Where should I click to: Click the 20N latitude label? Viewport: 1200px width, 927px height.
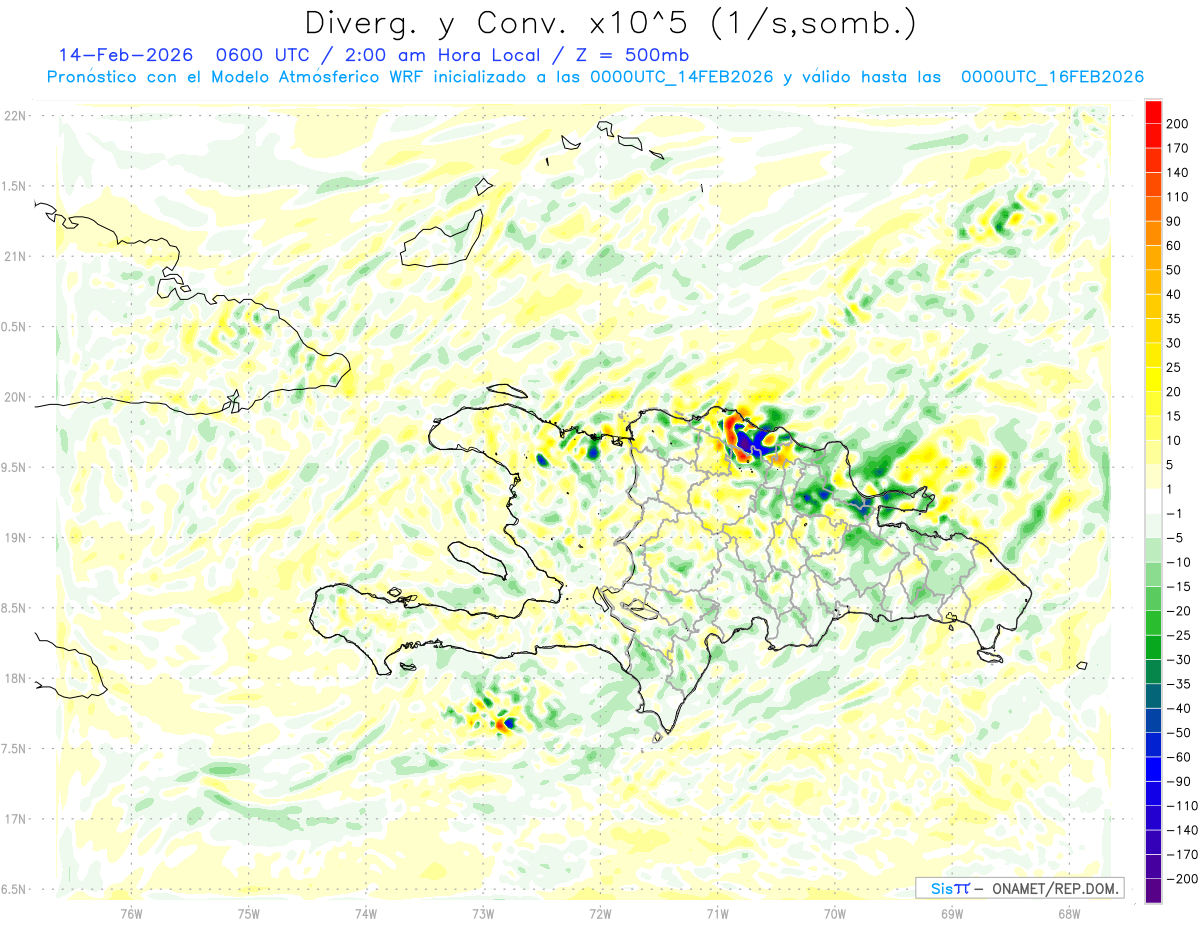tap(15, 397)
